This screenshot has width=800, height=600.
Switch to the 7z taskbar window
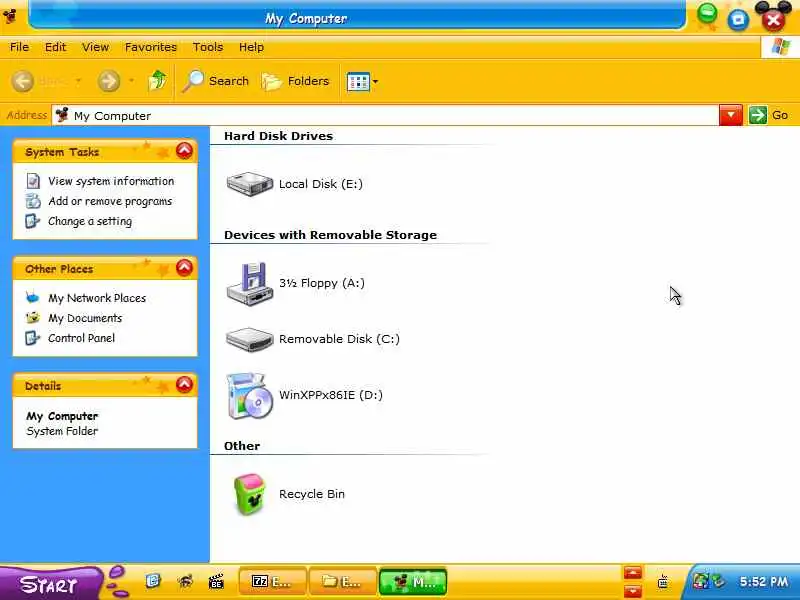pos(272,581)
